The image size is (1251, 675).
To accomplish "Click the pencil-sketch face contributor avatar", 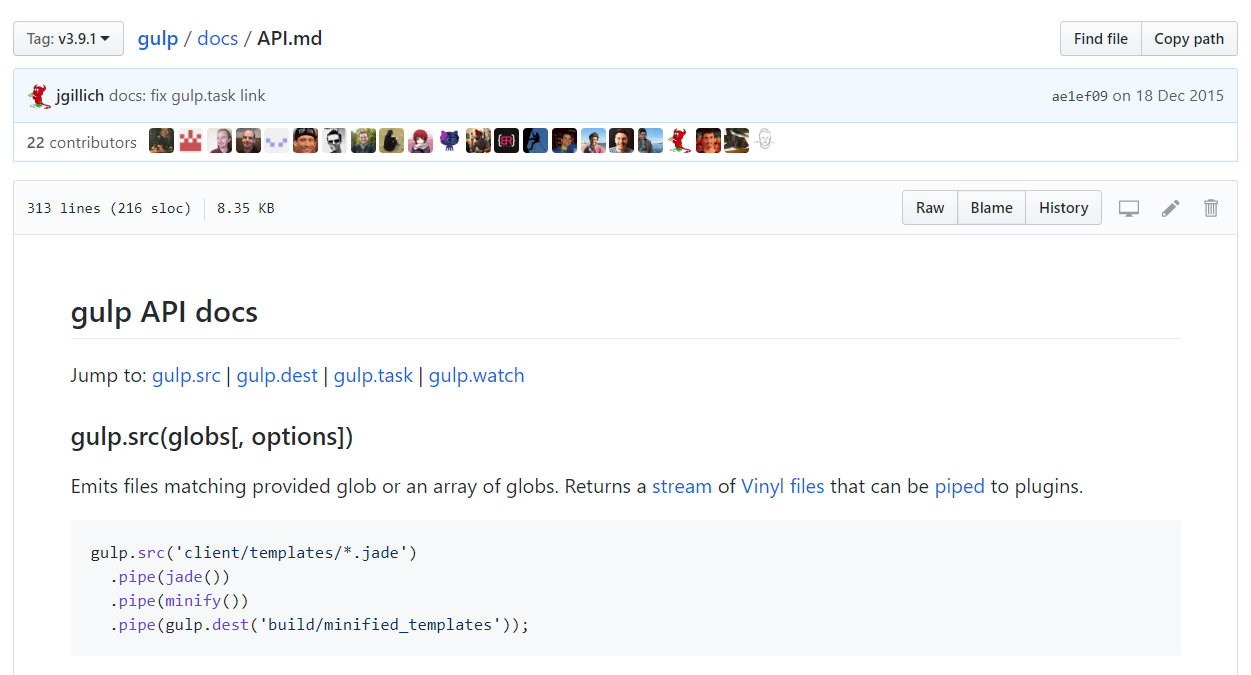I will pyautogui.click(x=765, y=141).
